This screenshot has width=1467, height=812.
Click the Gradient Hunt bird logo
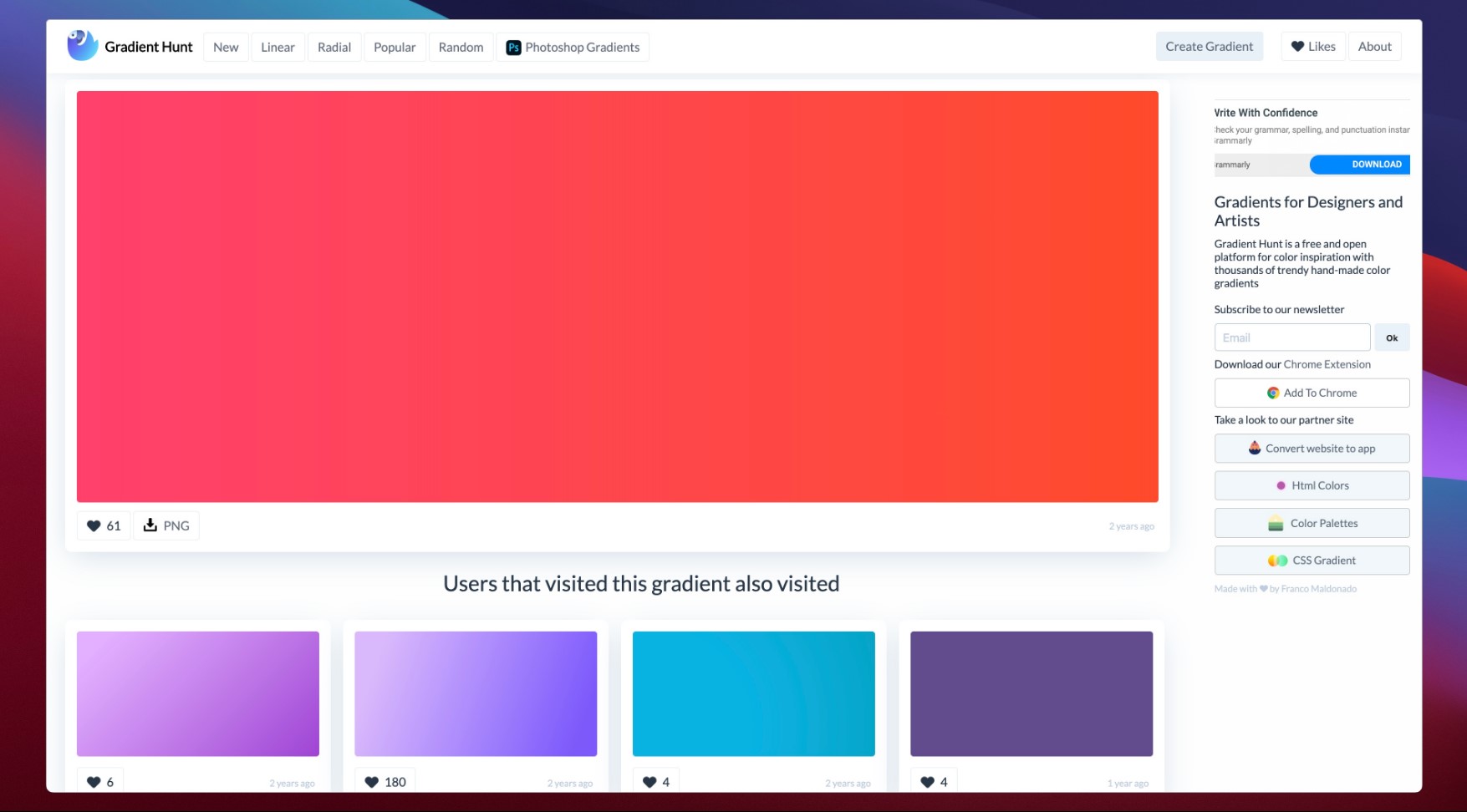(x=82, y=45)
